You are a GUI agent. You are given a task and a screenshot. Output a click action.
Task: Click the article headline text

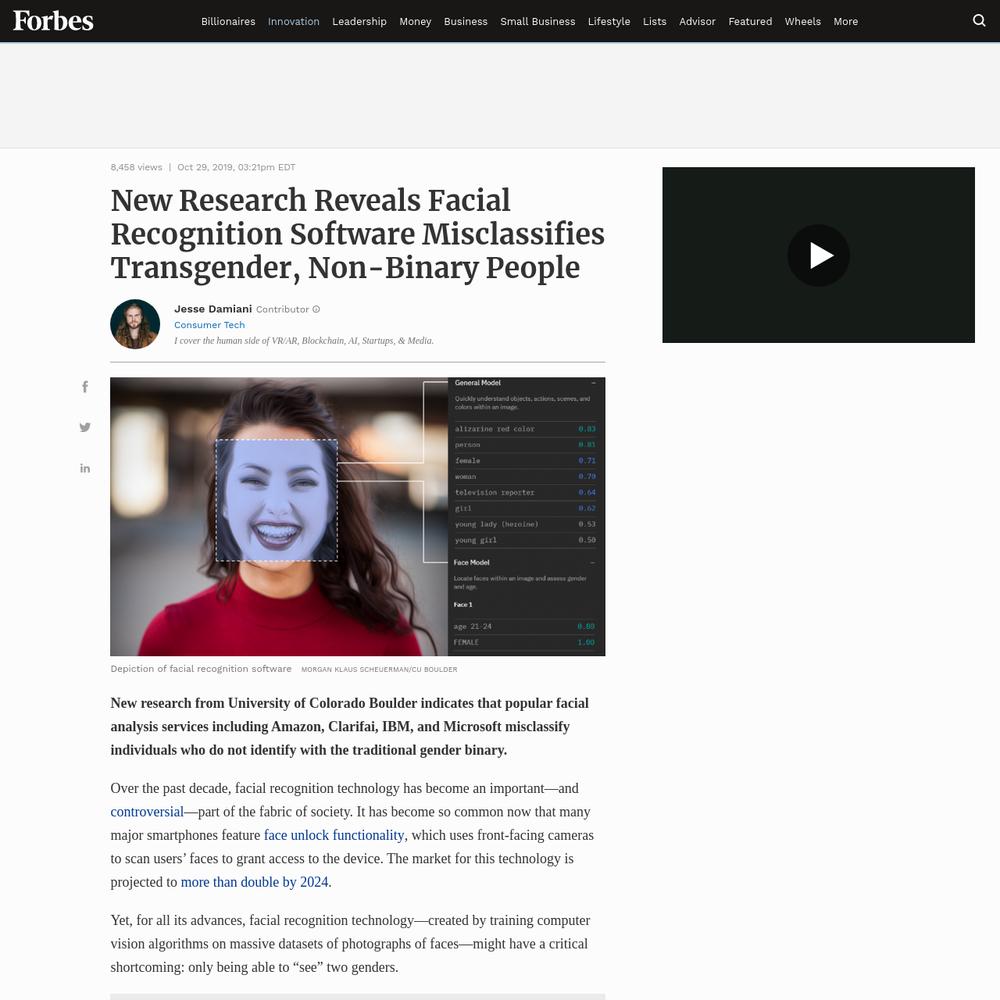coord(357,233)
